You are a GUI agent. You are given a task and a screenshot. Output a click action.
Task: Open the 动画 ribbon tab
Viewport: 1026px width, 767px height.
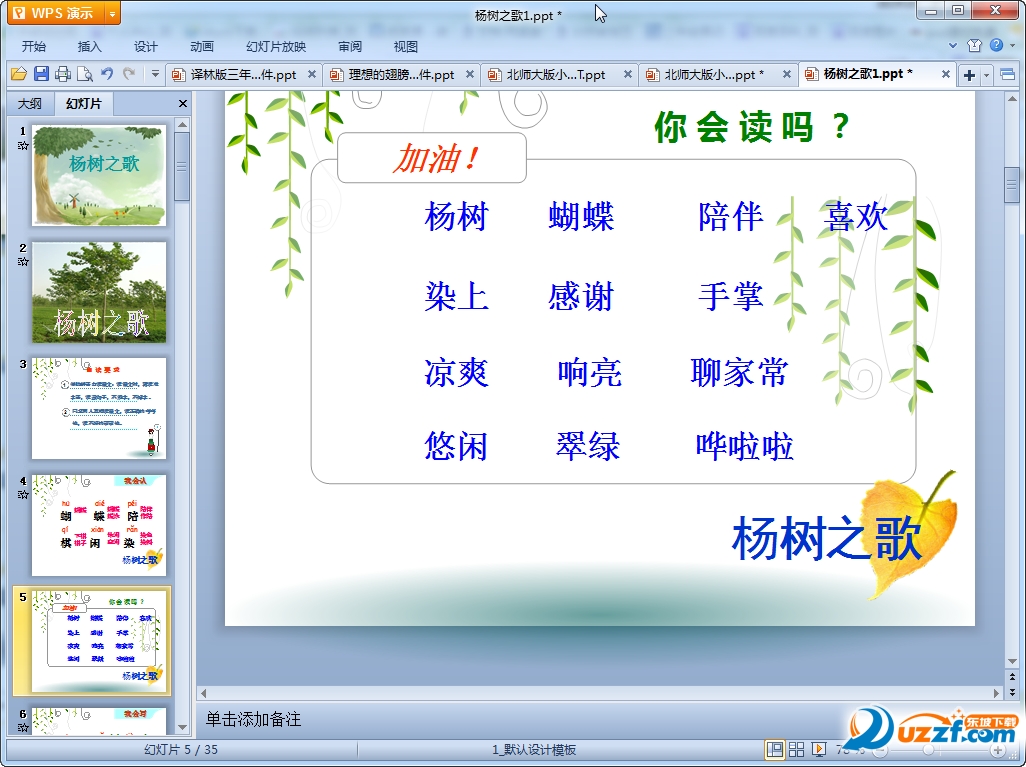(202, 46)
